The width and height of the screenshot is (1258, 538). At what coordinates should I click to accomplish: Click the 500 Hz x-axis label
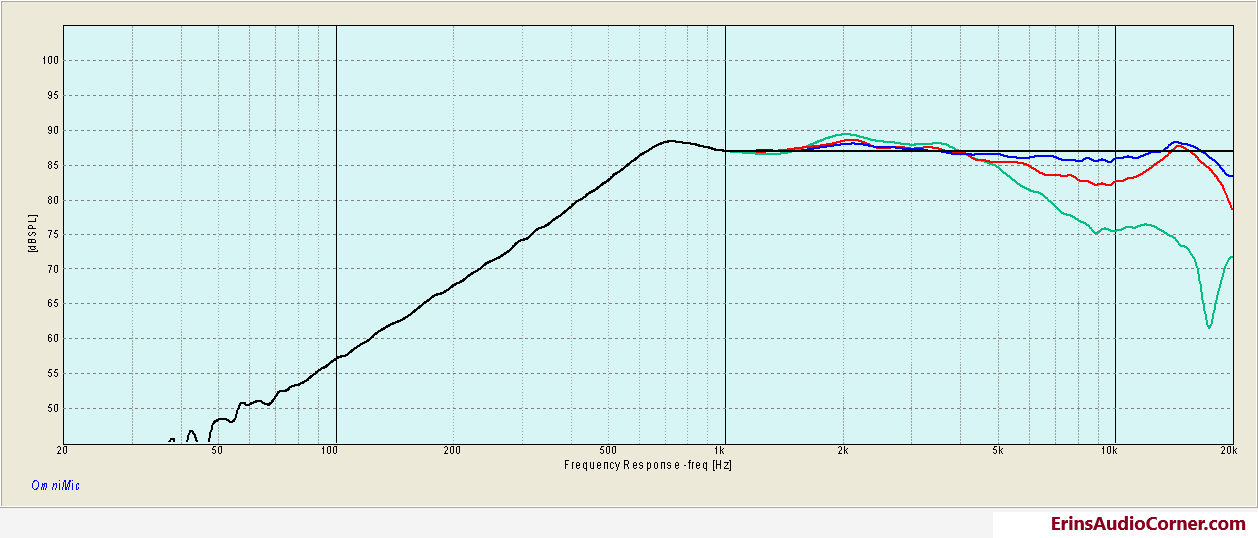click(x=607, y=451)
